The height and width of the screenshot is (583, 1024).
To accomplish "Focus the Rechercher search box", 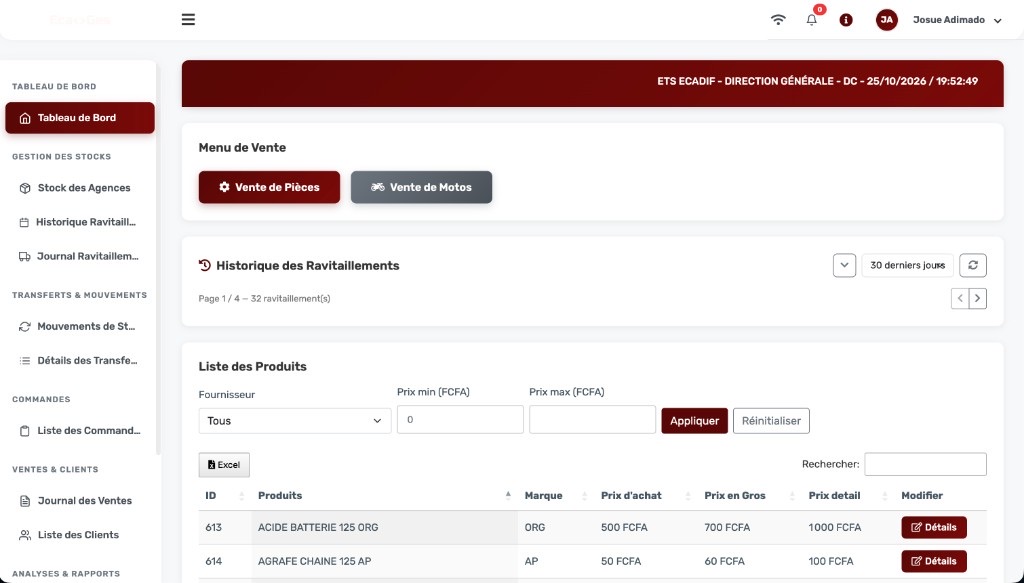I will point(925,464).
